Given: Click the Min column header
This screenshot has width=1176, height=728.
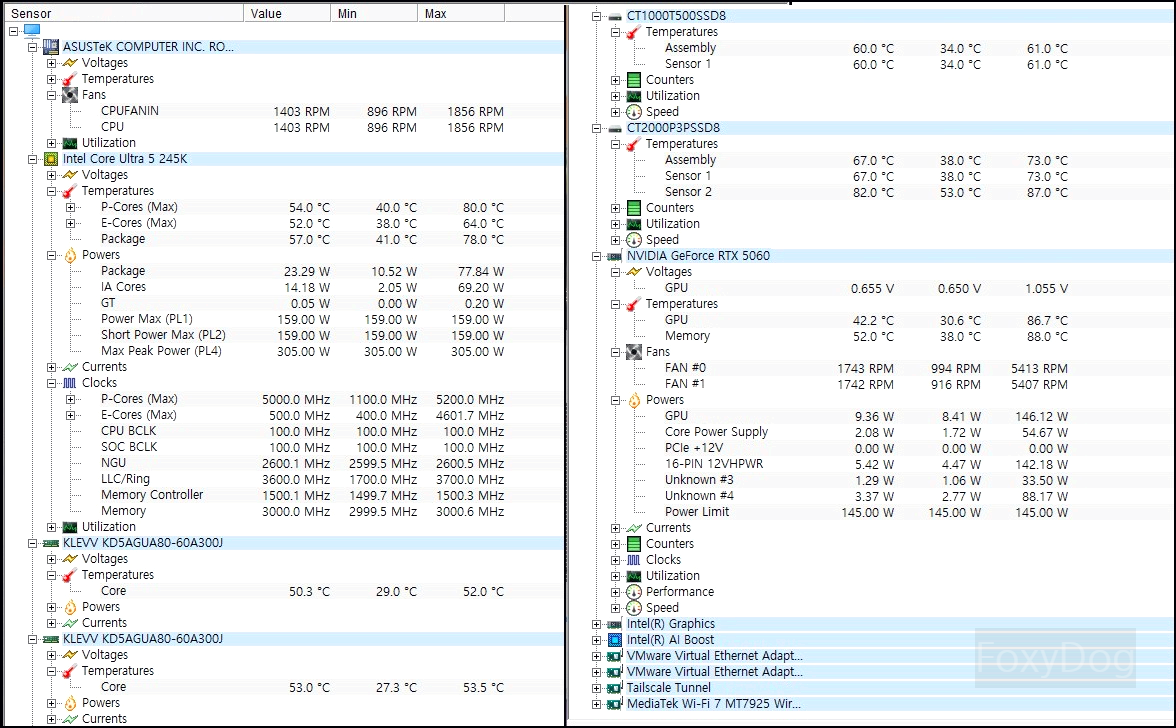Looking at the screenshot, I should (374, 13).
